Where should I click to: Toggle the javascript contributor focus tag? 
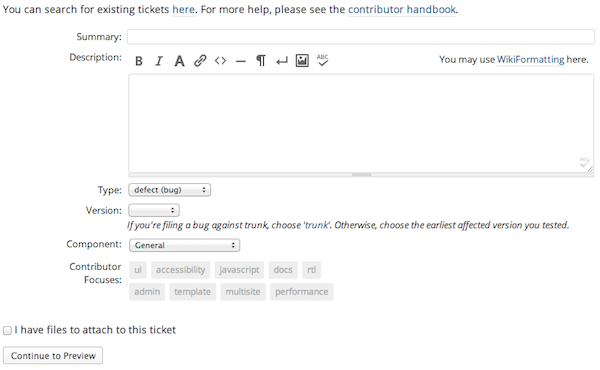(x=239, y=270)
